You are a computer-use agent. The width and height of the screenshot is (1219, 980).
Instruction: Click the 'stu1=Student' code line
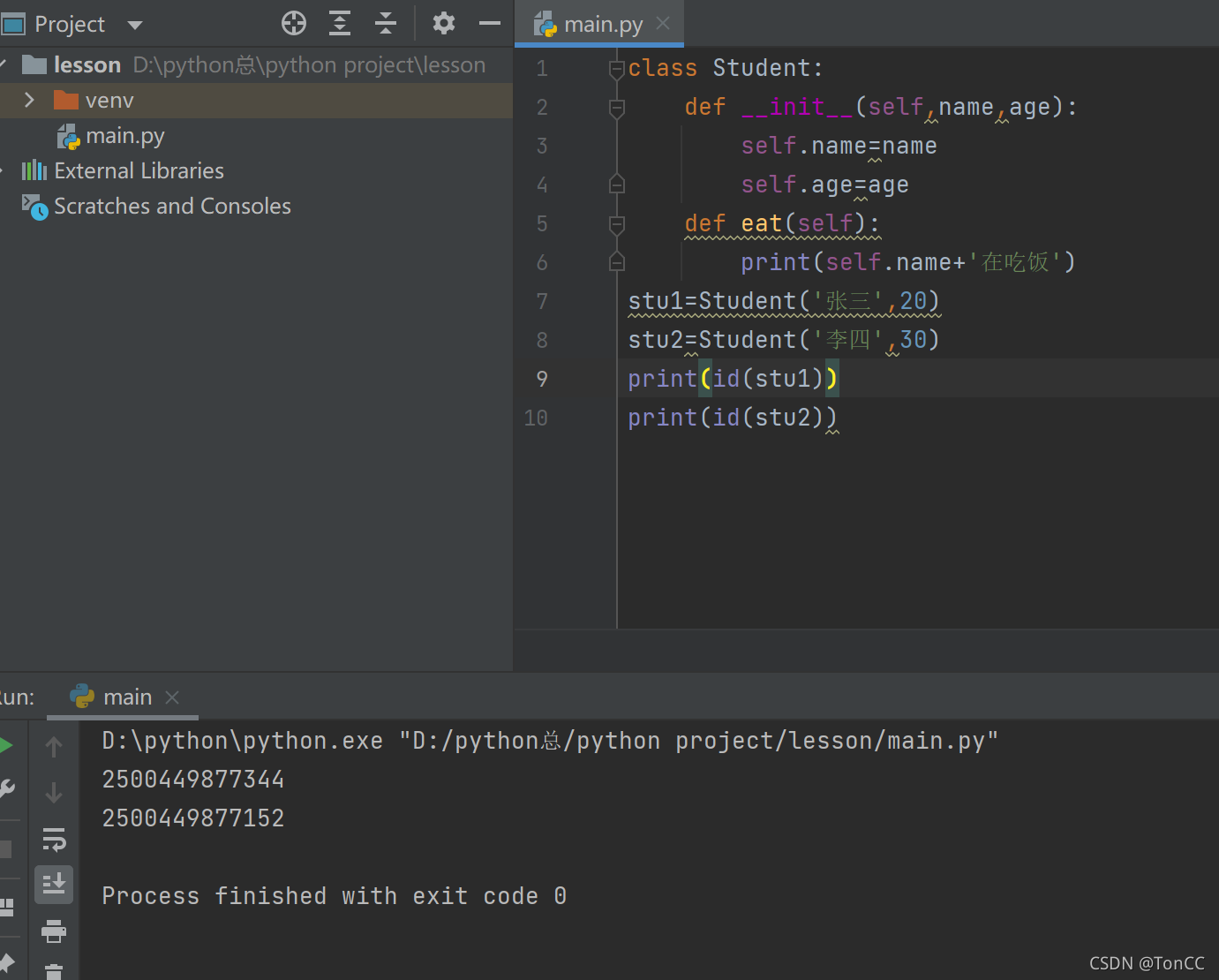784,301
